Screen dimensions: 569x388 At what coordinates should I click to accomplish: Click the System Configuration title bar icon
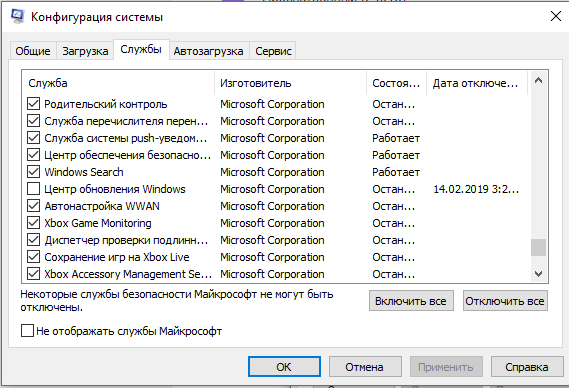point(17,16)
